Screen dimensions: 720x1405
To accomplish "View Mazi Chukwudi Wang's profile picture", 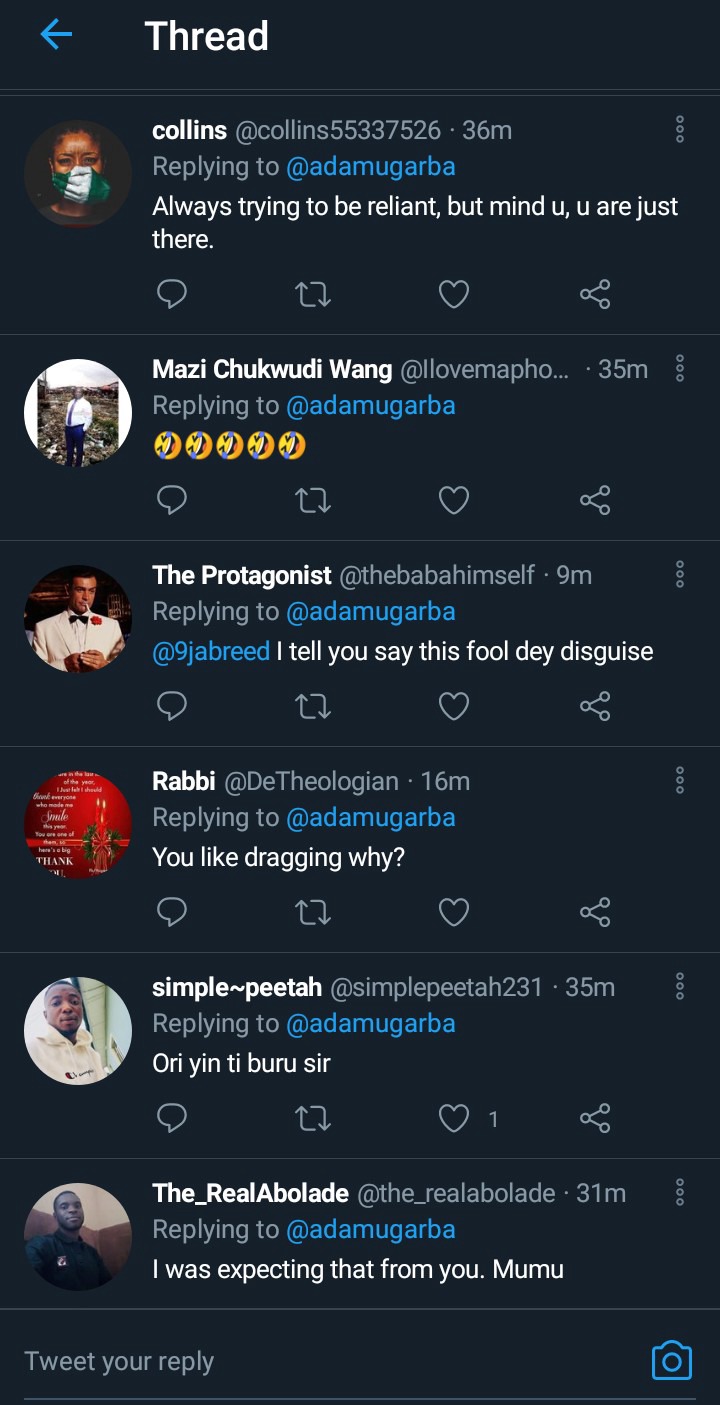I will pyautogui.click(x=78, y=413).
